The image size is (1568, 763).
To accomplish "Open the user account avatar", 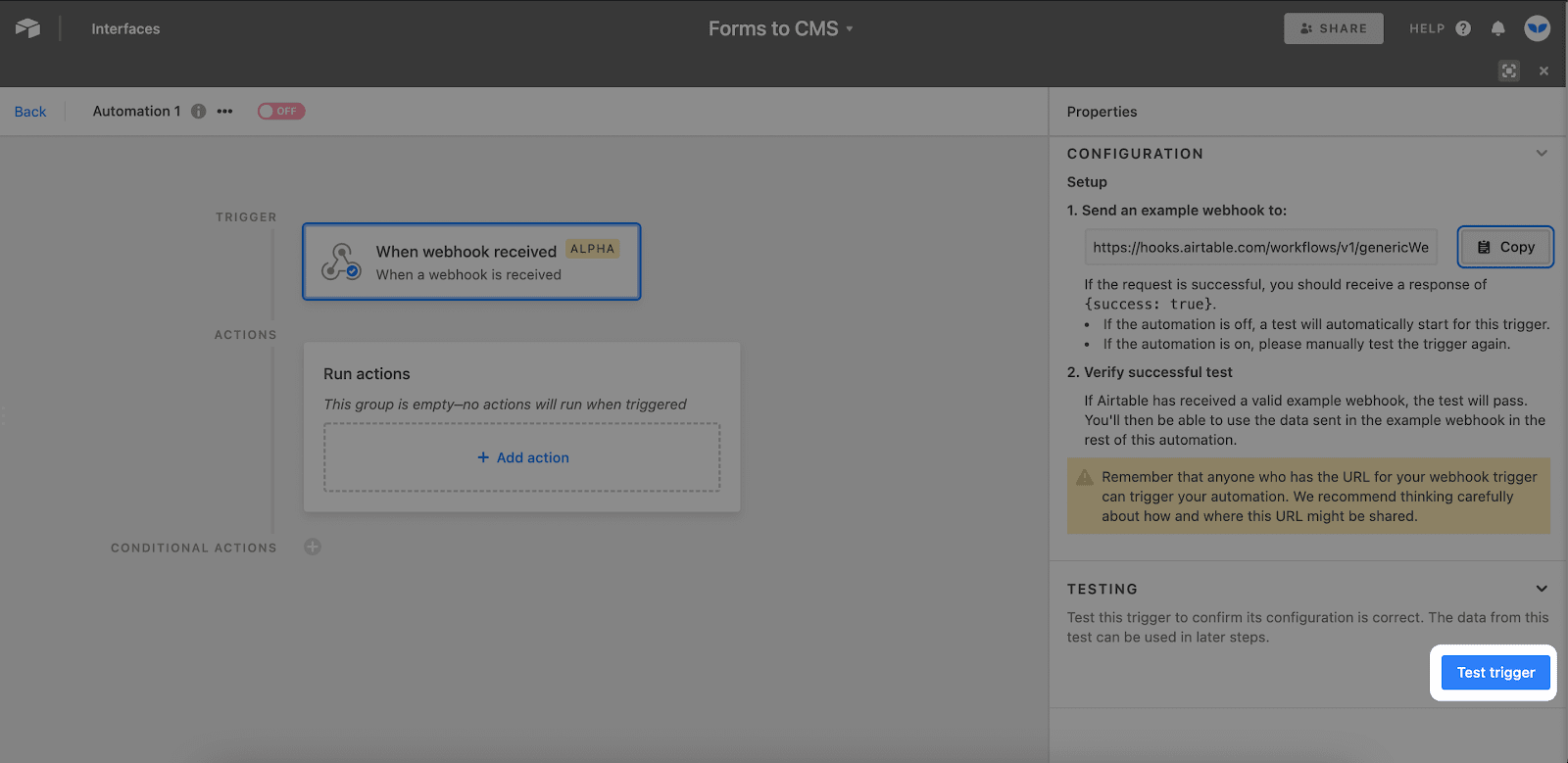I will coord(1537,28).
